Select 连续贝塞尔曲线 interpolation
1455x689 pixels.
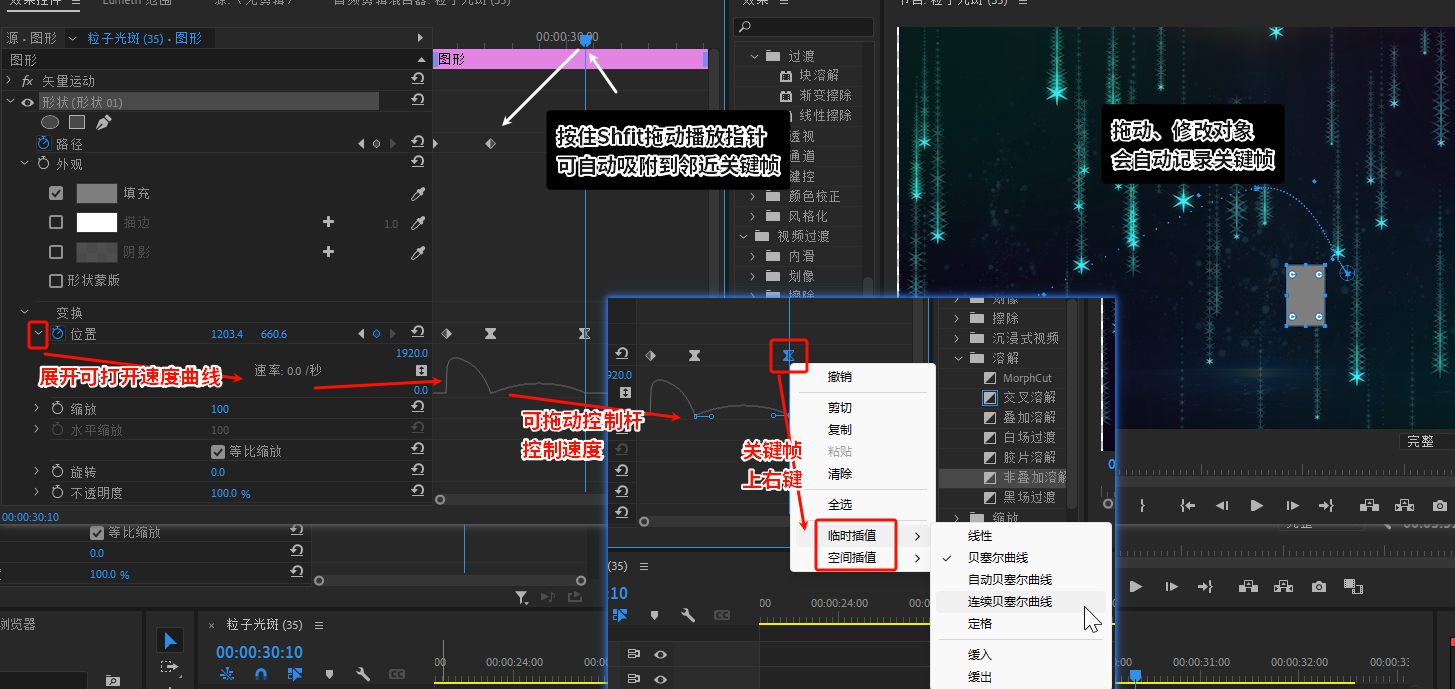click(1010, 602)
